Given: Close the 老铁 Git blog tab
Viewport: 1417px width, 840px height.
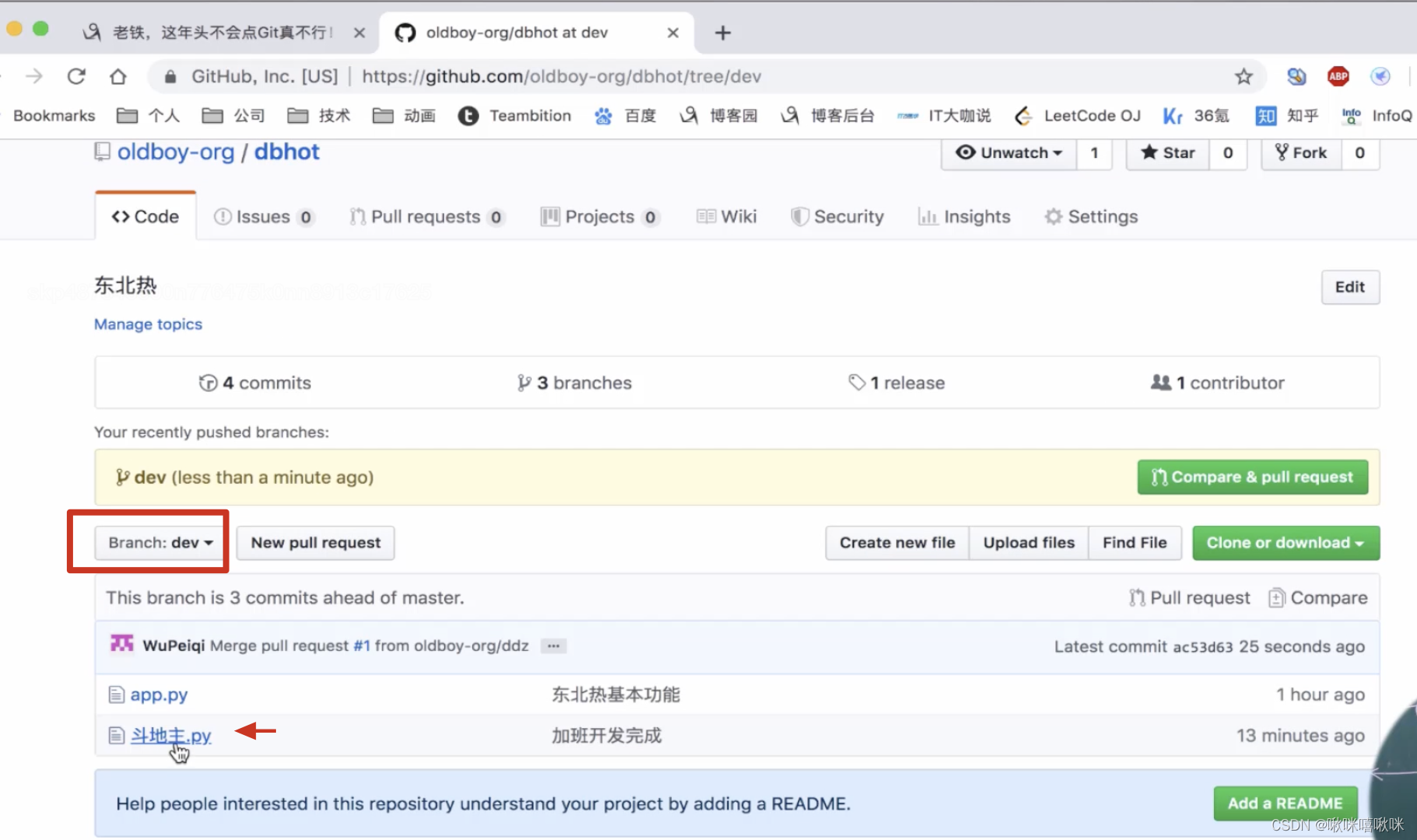Looking at the screenshot, I should pos(359,33).
